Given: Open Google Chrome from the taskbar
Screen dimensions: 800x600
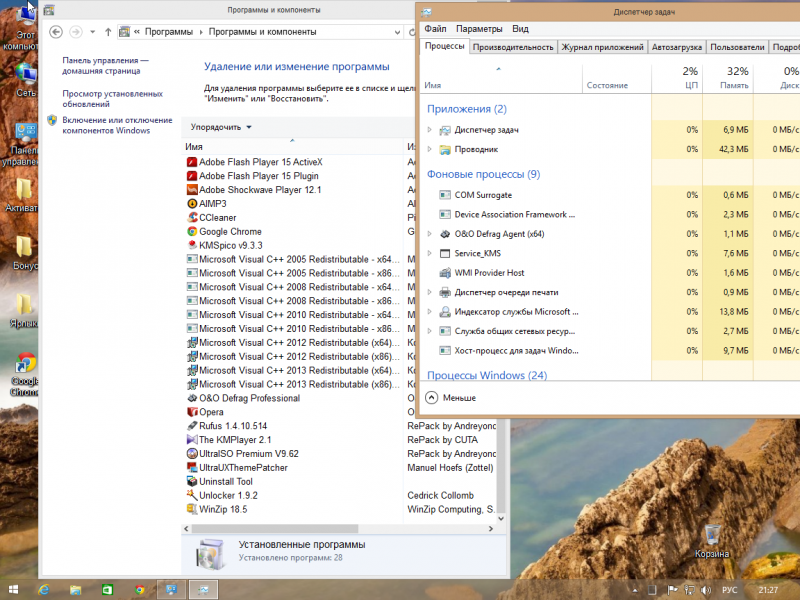Looking at the screenshot, I should (139, 590).
